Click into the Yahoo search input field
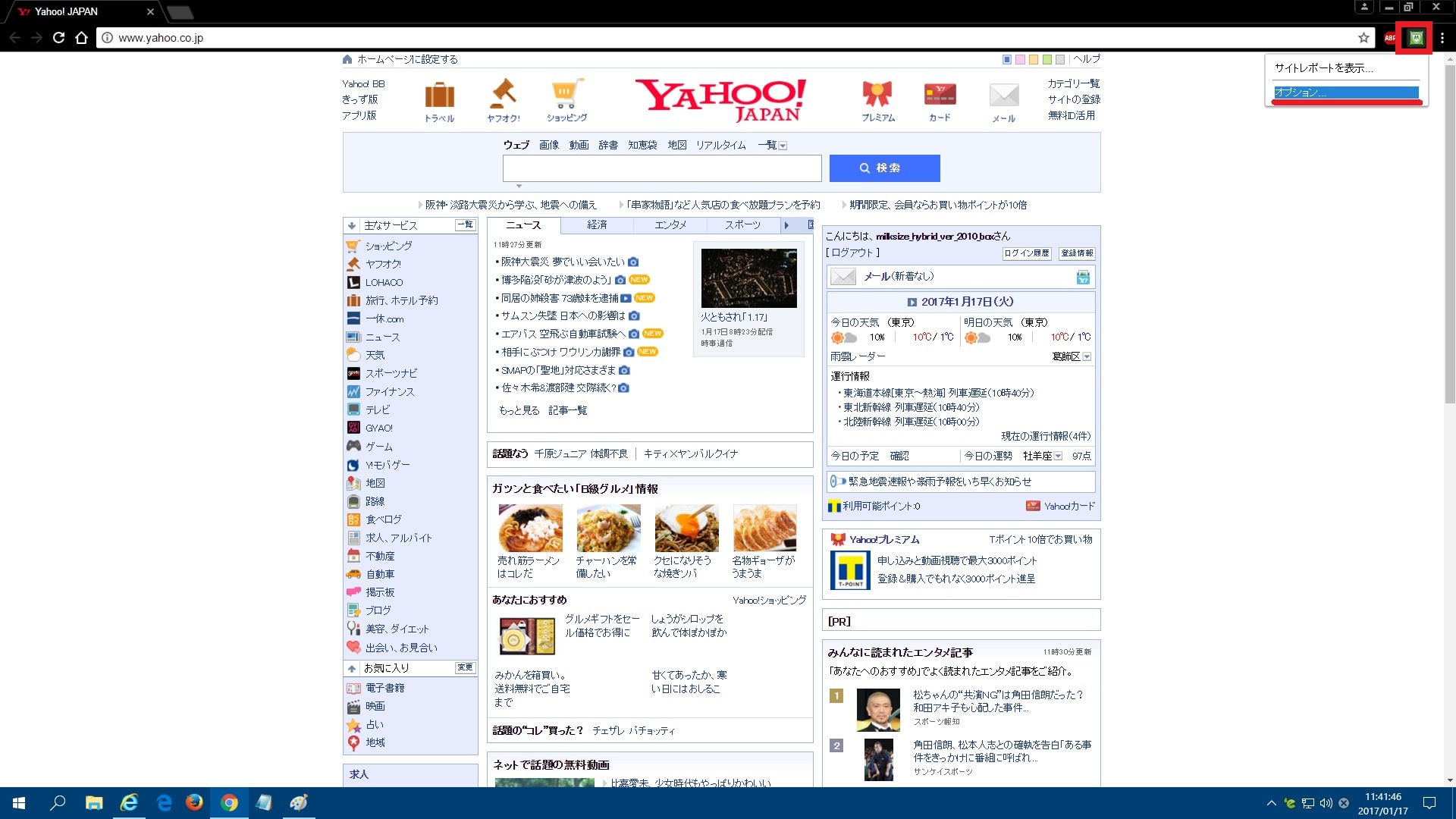The image size is (1456, 819). click(662, 168)
